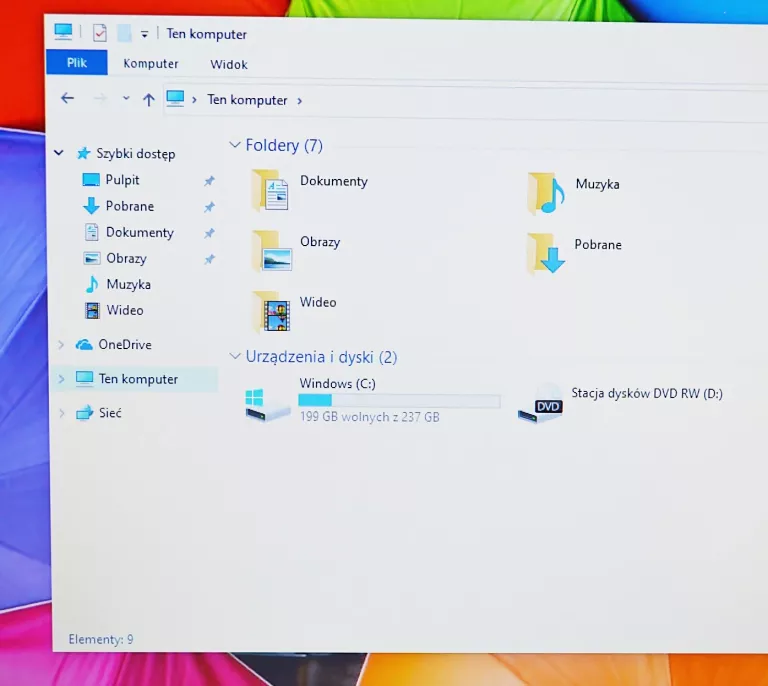The height and width of the screenshot is (686, 768).
Task: Click the computer icon in address bar
Action: tap(175, 98)
